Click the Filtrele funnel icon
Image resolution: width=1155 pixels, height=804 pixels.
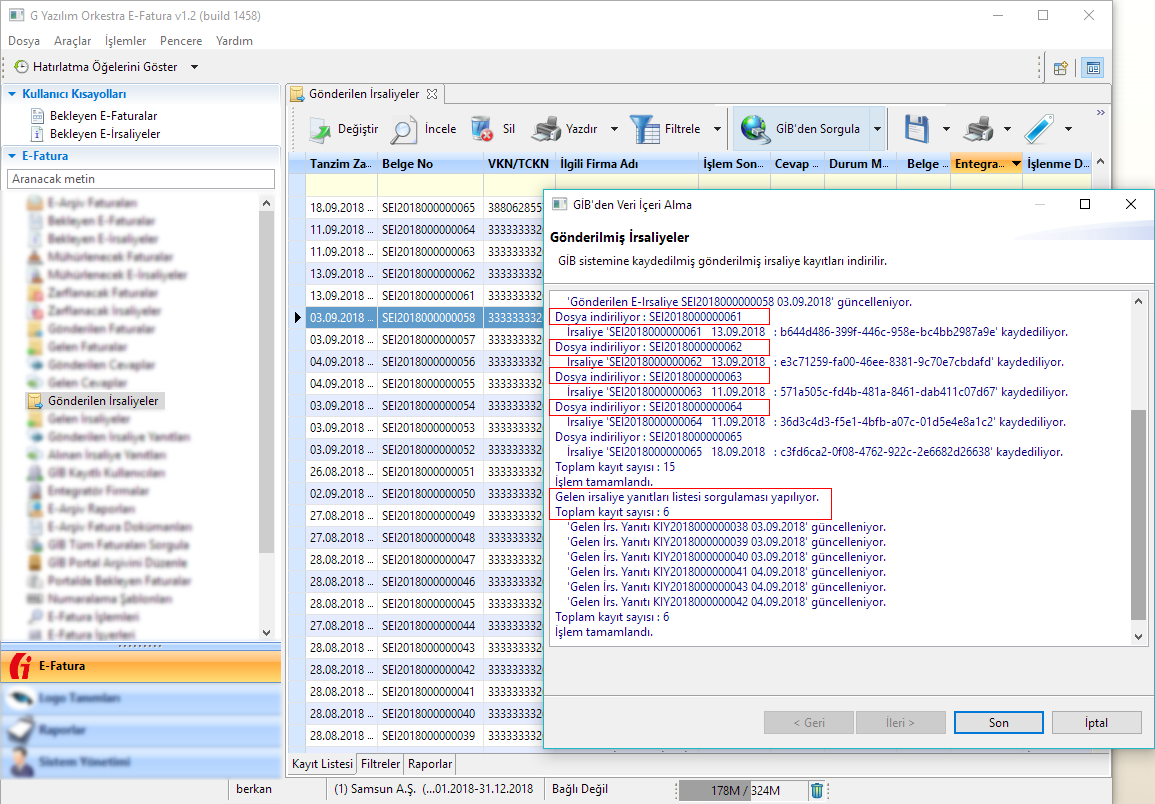(x=644, y=129)
